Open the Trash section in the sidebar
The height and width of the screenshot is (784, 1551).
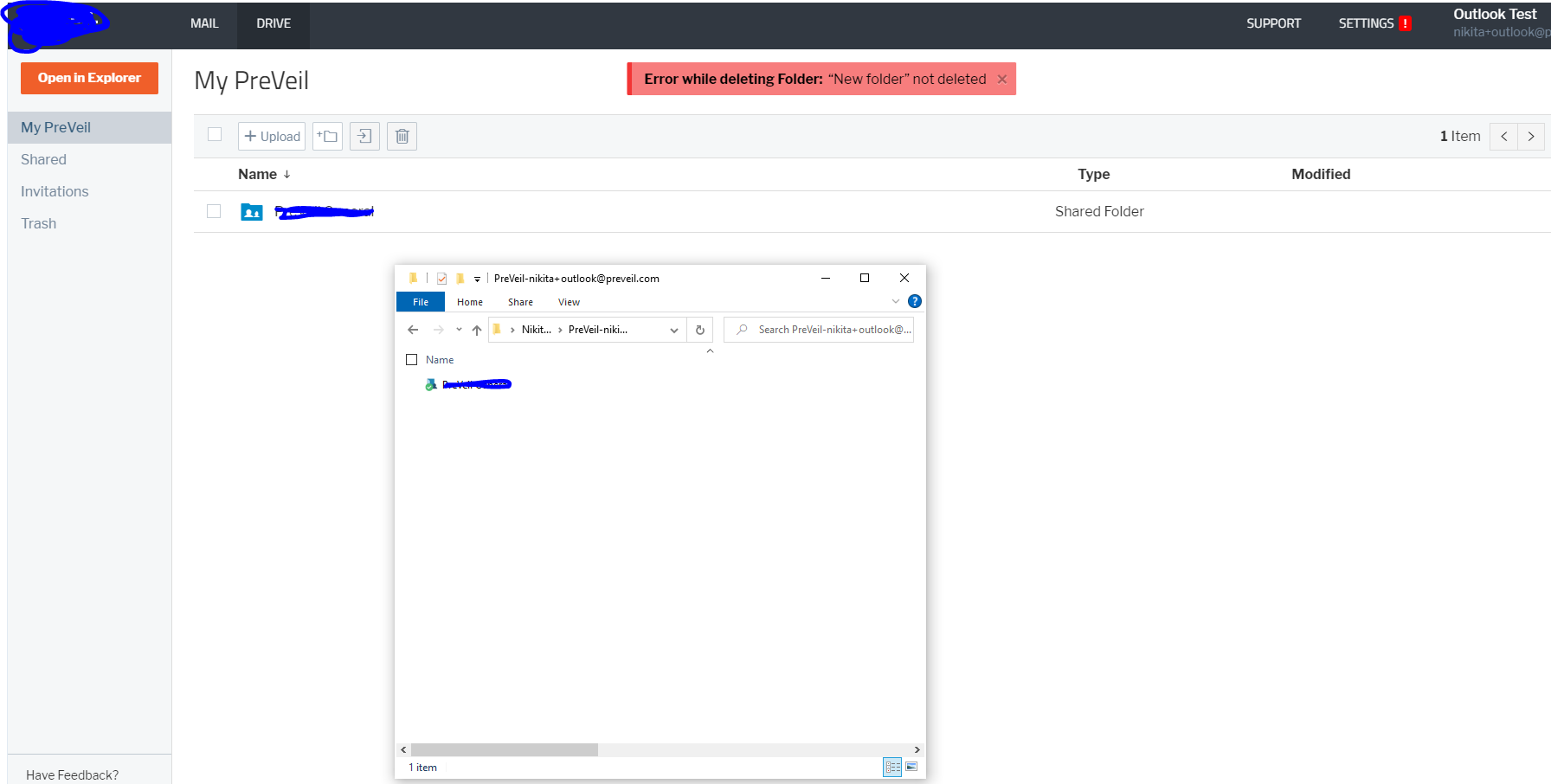tap(38, 223)
